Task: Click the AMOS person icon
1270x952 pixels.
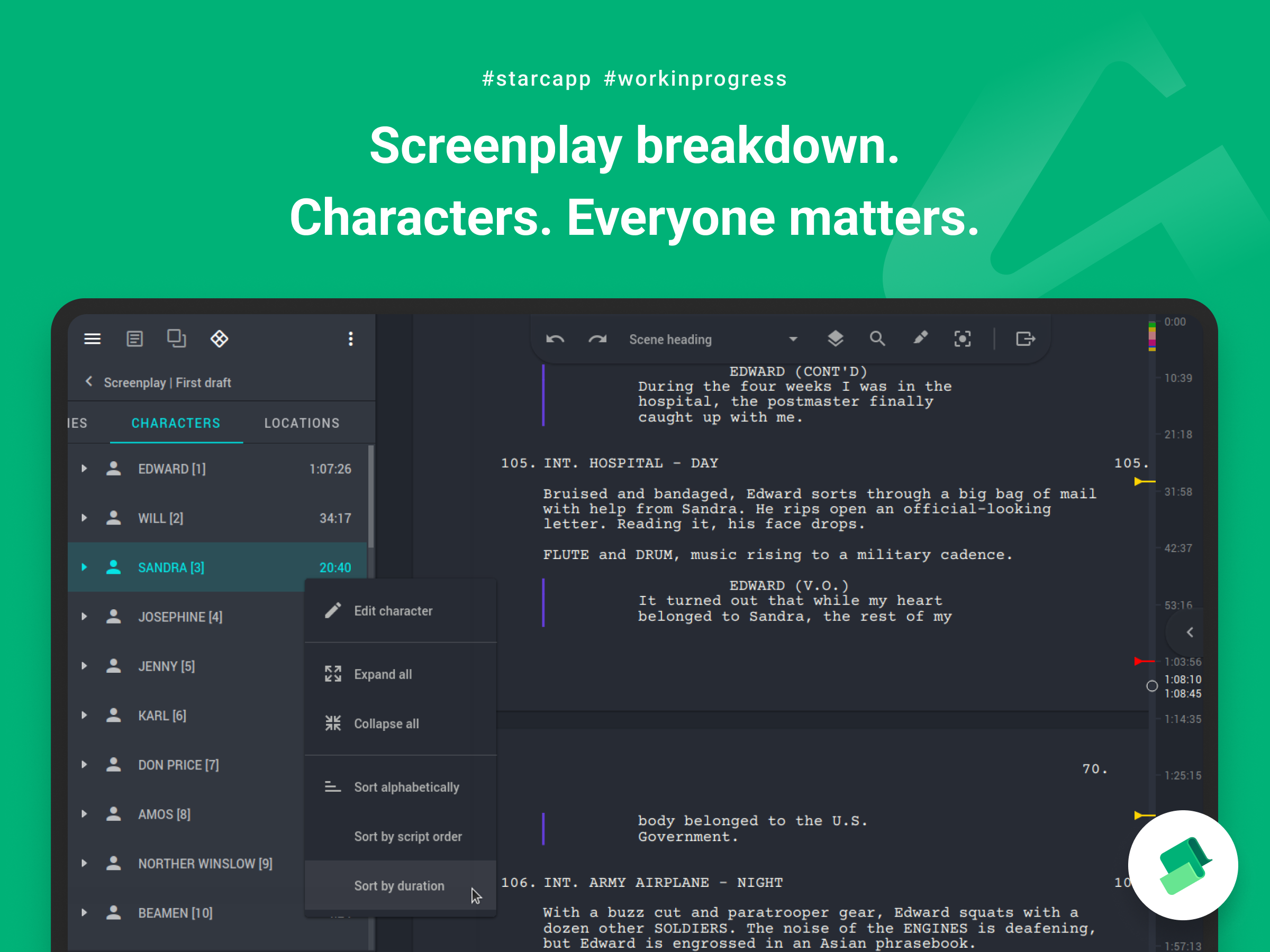Action: (114, 814)
